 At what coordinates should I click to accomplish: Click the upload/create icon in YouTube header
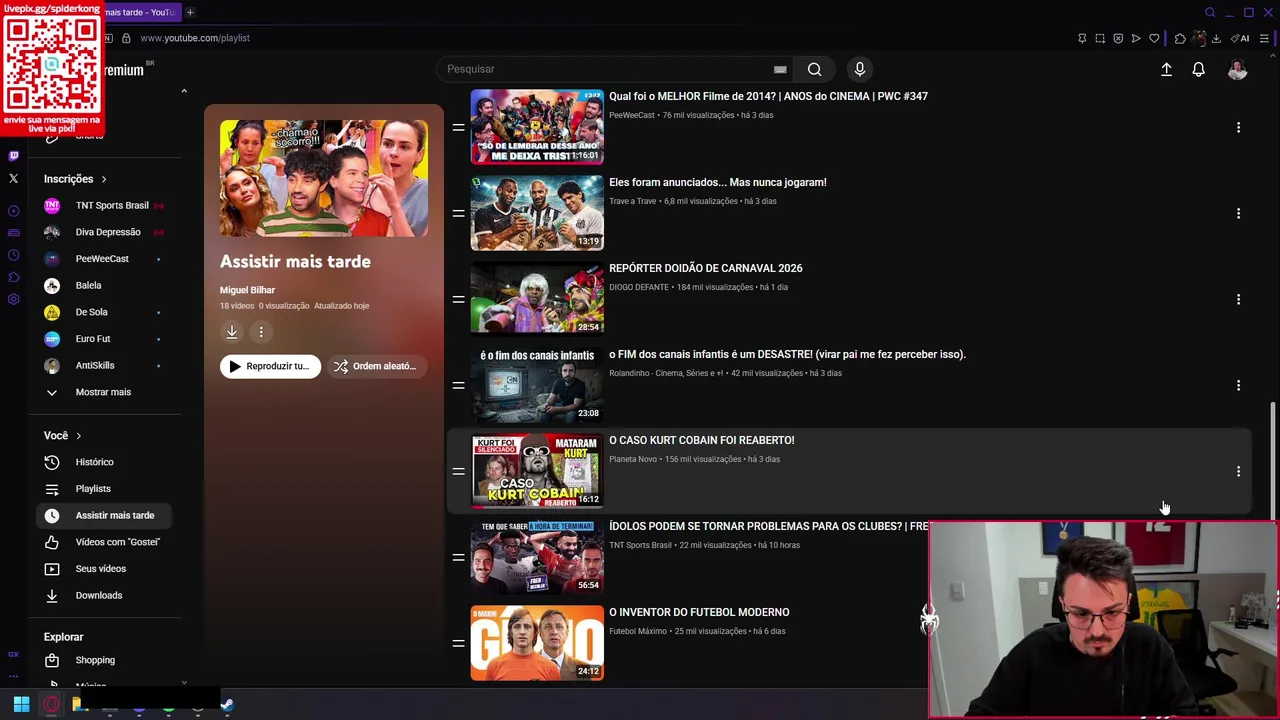tap(1166, 69)
